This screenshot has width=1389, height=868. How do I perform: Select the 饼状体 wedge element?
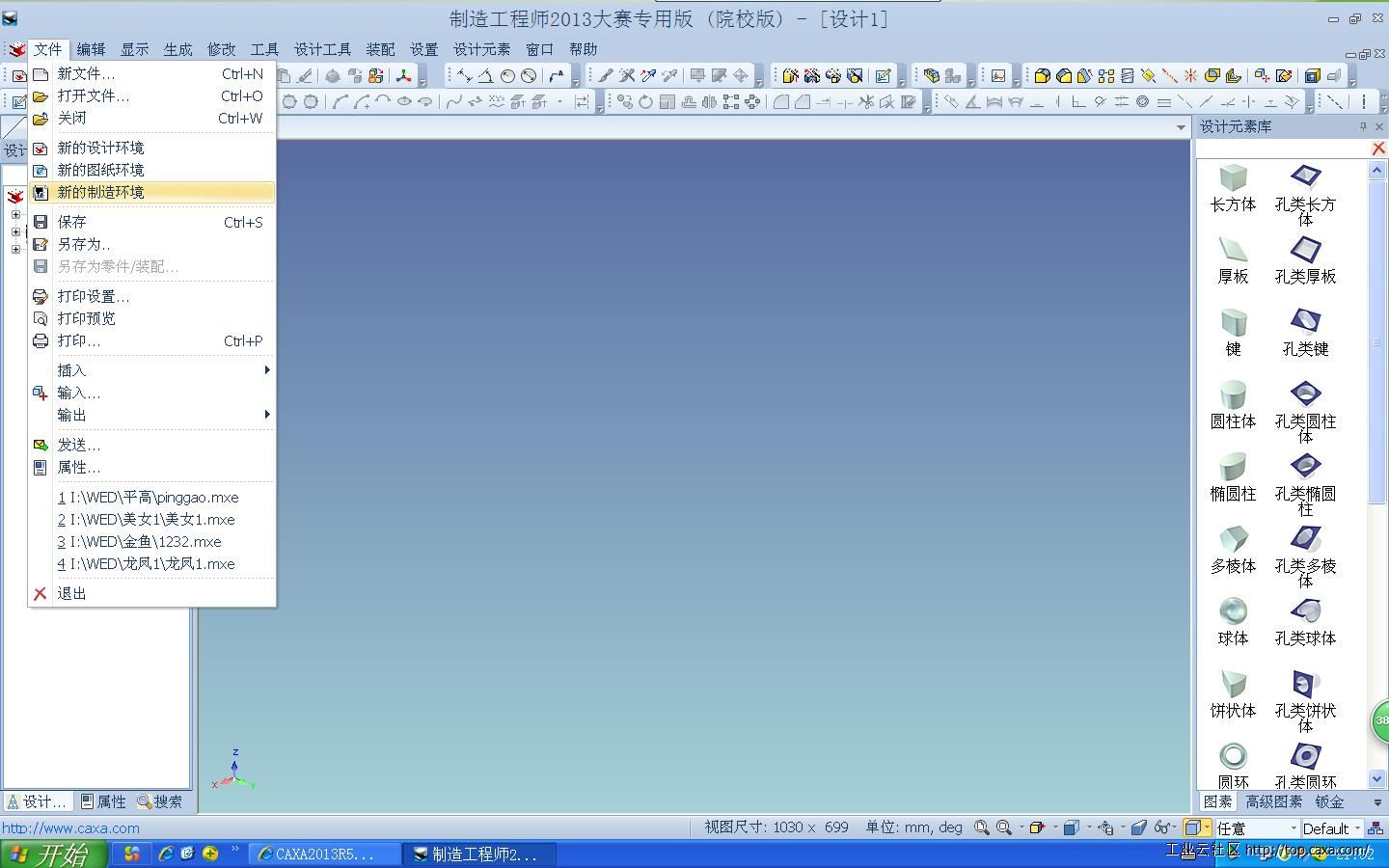pyautogui.click(x=1233, y=694)
